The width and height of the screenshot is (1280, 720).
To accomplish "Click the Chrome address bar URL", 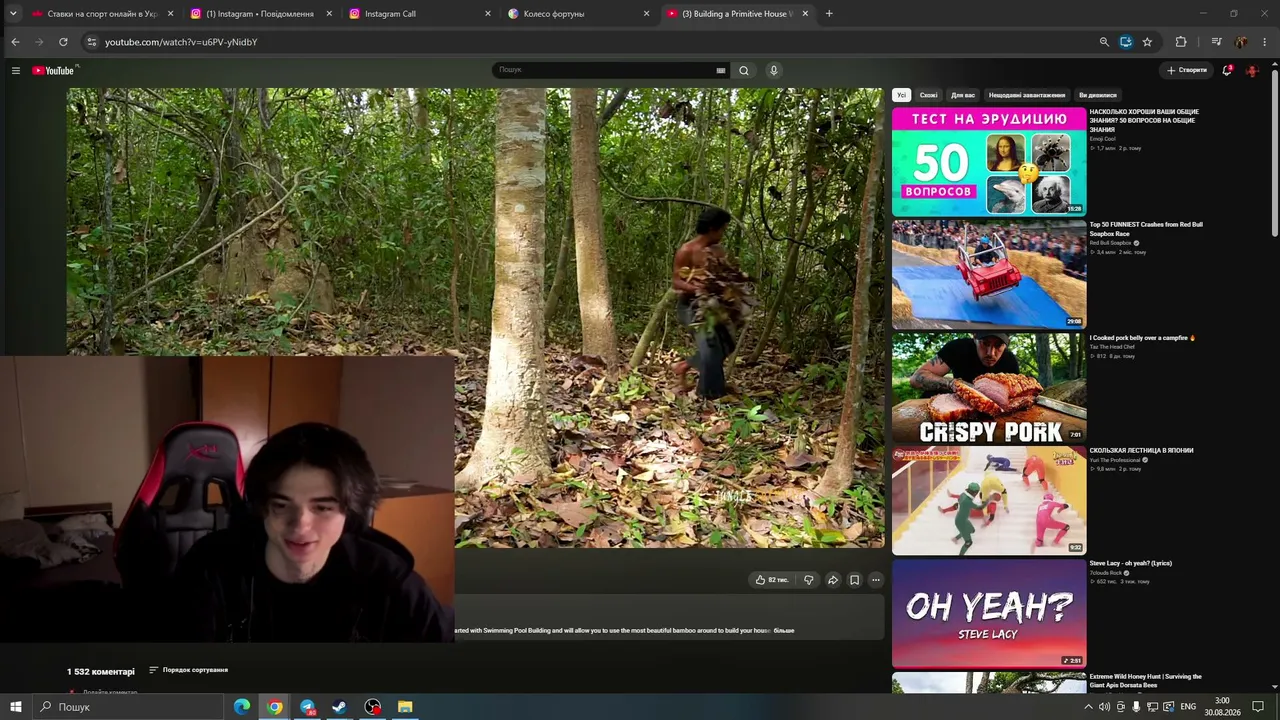I will (x=181, y=42).
